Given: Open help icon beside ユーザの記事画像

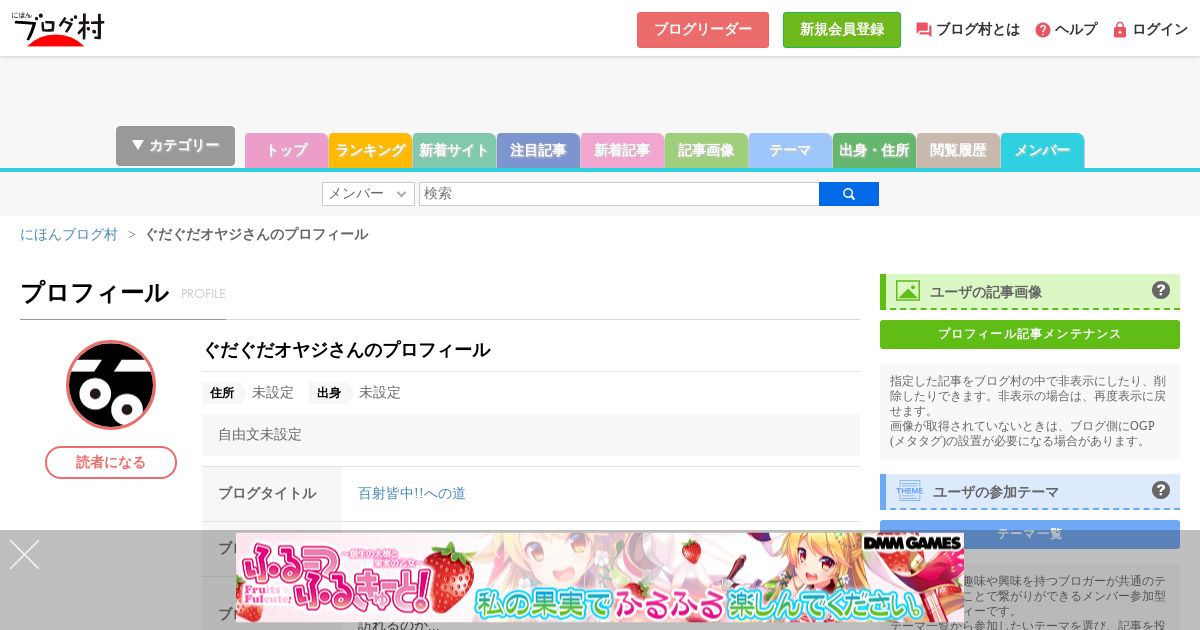Looking at the screenshot, I should click(x=1161, y=290).
